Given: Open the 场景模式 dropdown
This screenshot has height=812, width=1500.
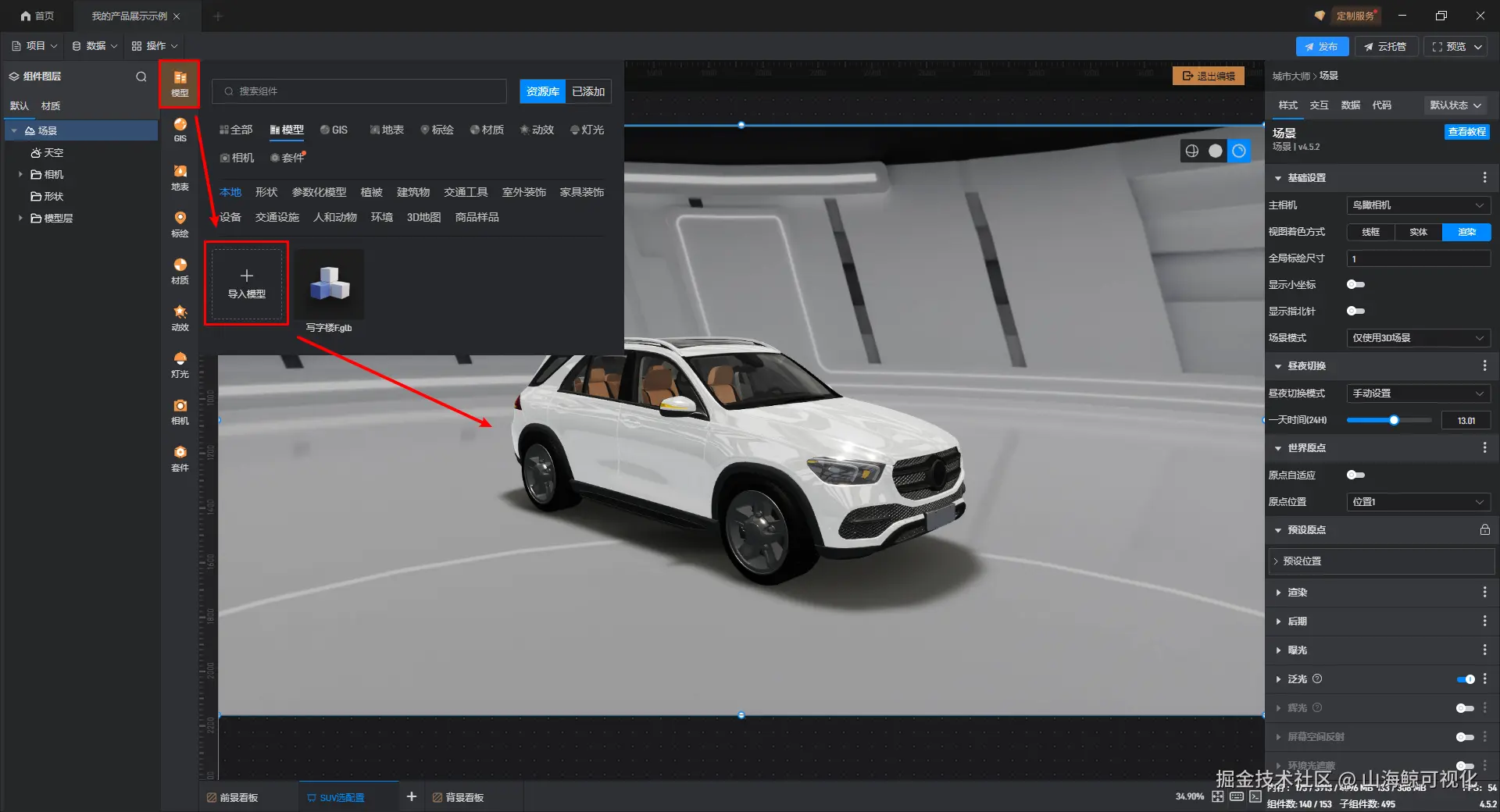Looking at the screenshot, I should click(1419, 338).
